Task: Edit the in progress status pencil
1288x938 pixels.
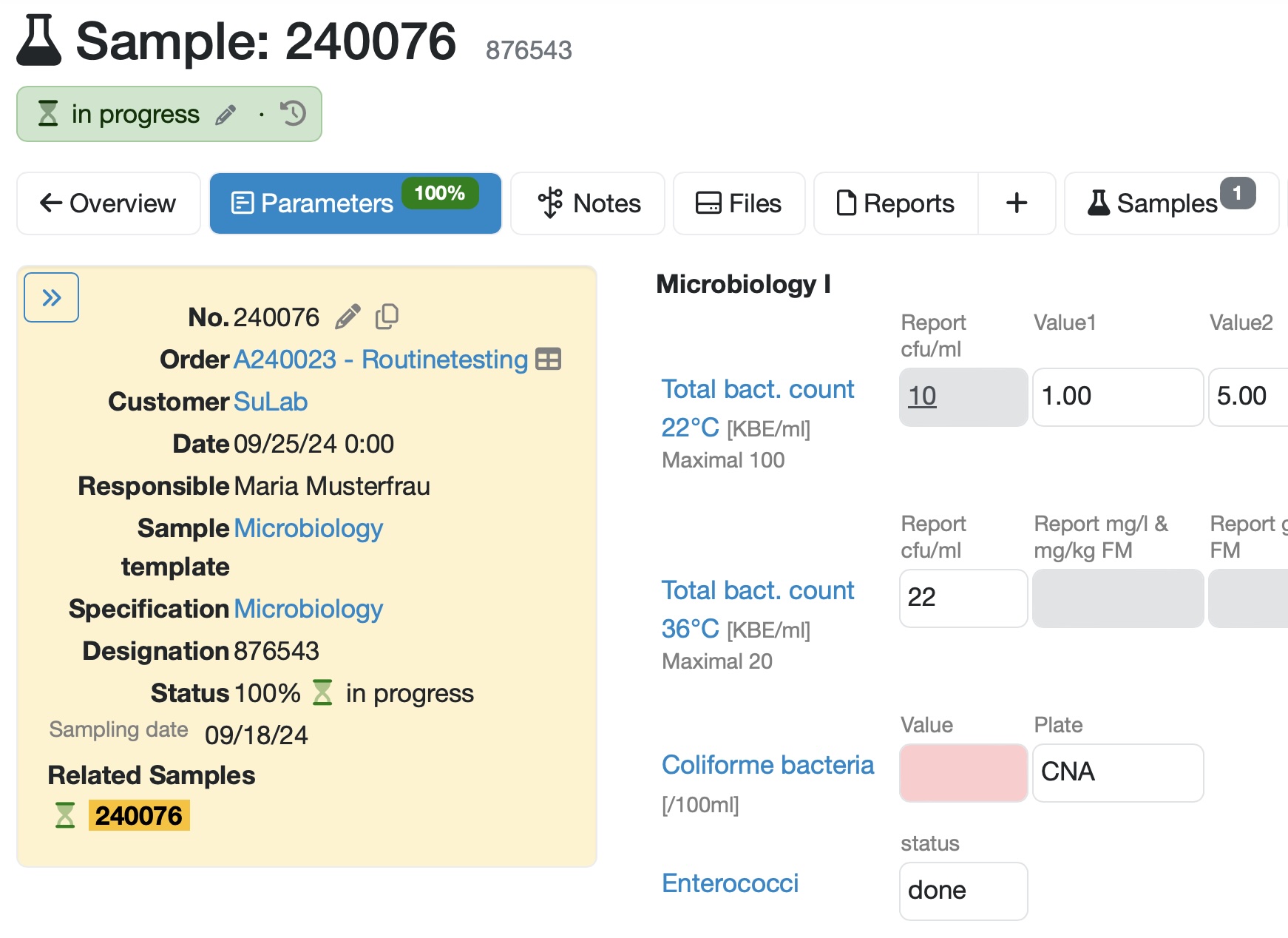Action: [x=226, y=115]
